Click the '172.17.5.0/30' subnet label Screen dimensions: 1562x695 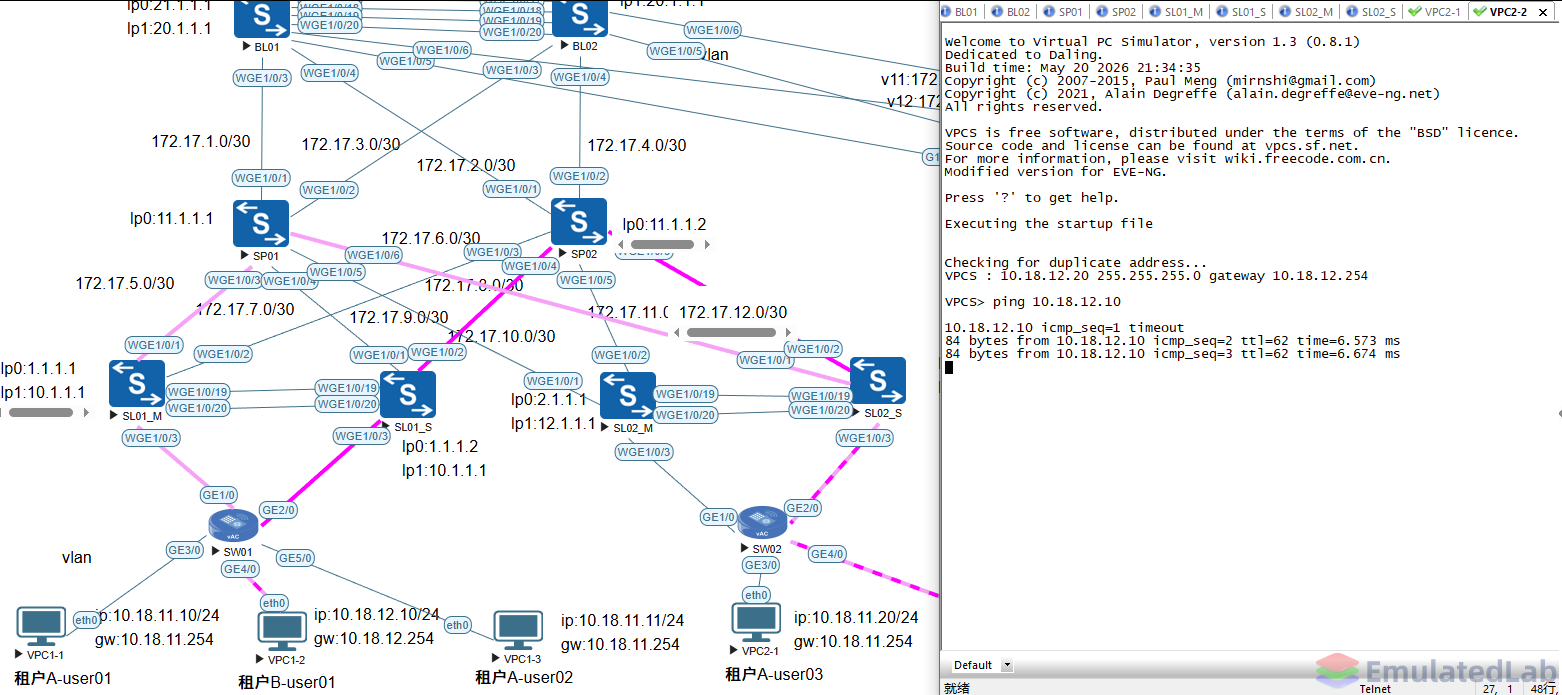125,283
